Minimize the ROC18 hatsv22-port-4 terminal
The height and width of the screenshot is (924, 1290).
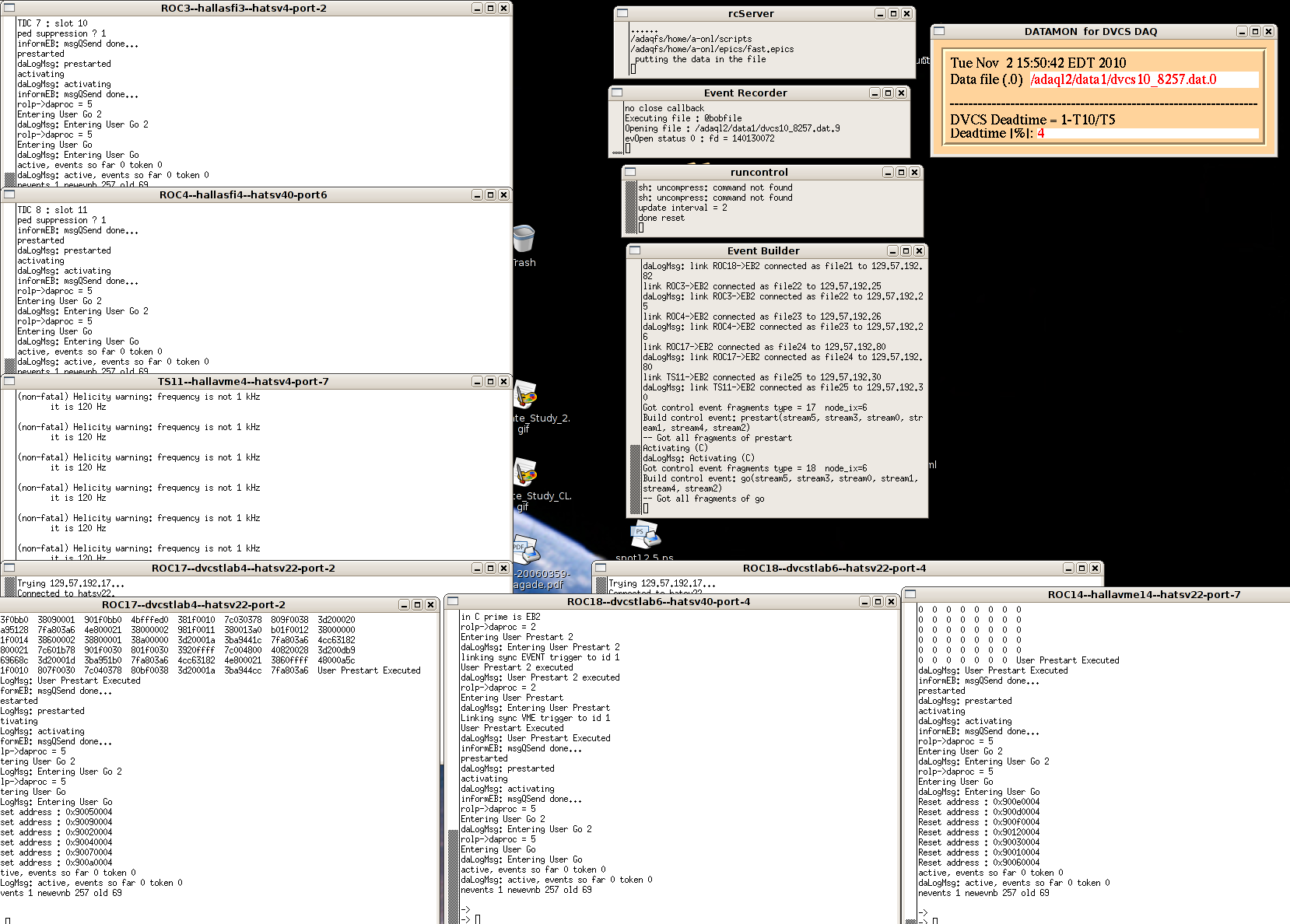click(1068, 568)
